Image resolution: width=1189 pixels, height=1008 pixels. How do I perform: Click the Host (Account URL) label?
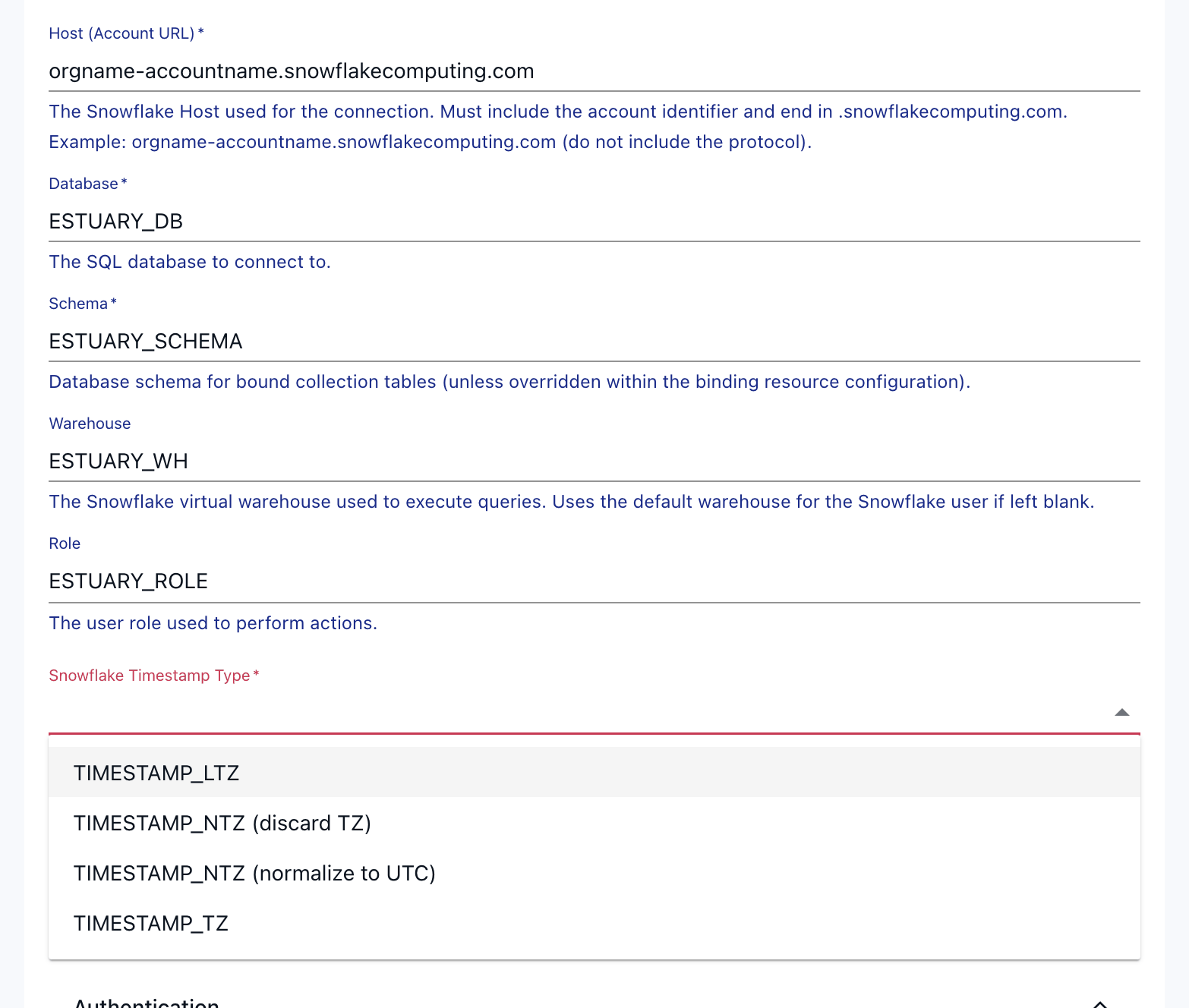[126, 33]
